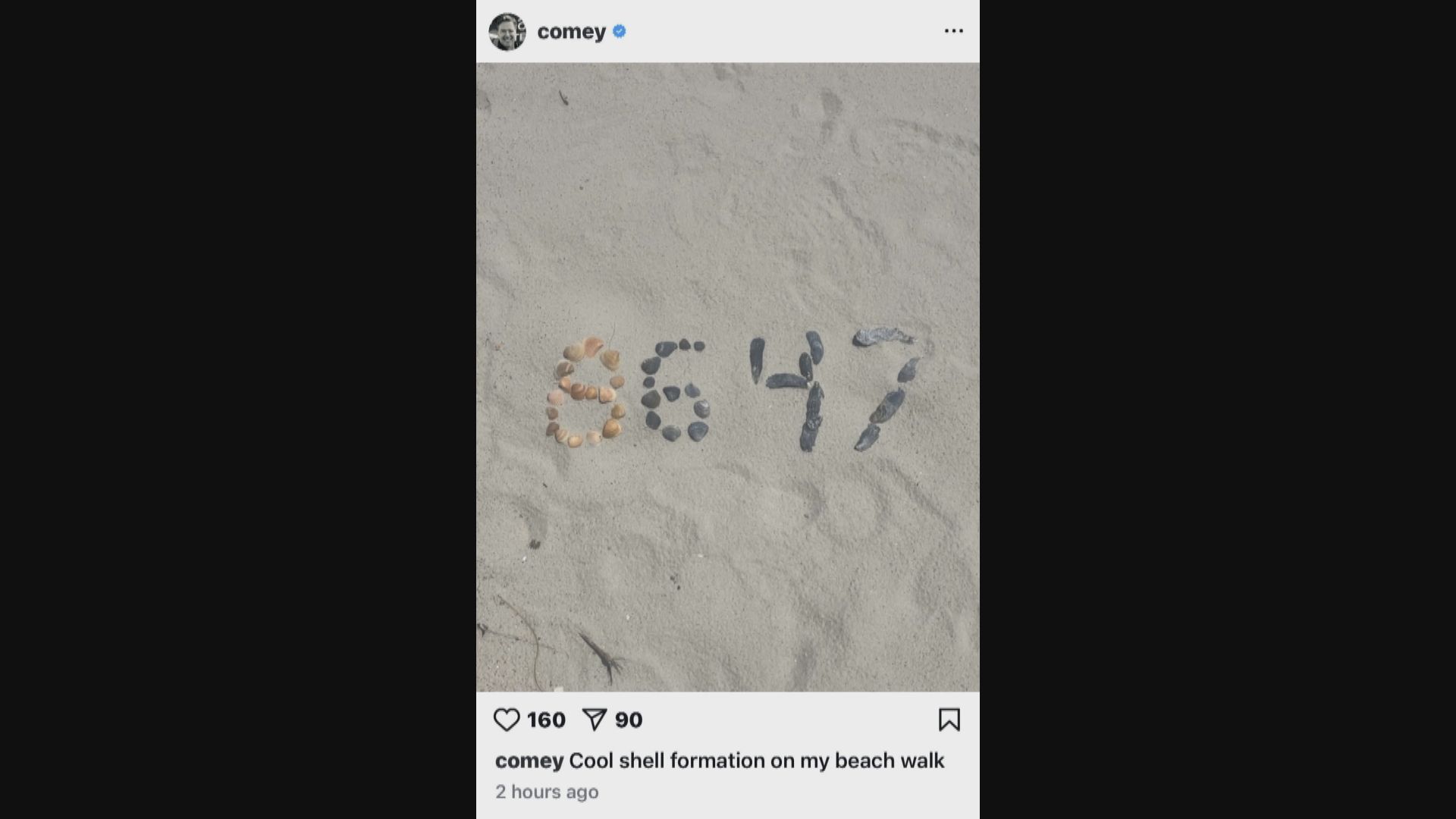View the 90 shares count
This screenshot has height=819, width=1456.
point(629,720)
